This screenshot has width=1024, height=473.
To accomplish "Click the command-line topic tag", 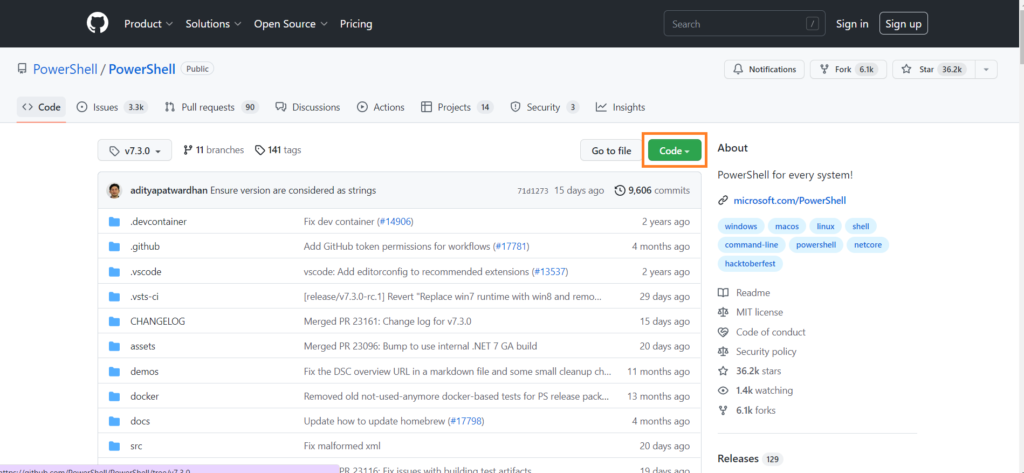I will pyautogui.click(x=751, y=245).
